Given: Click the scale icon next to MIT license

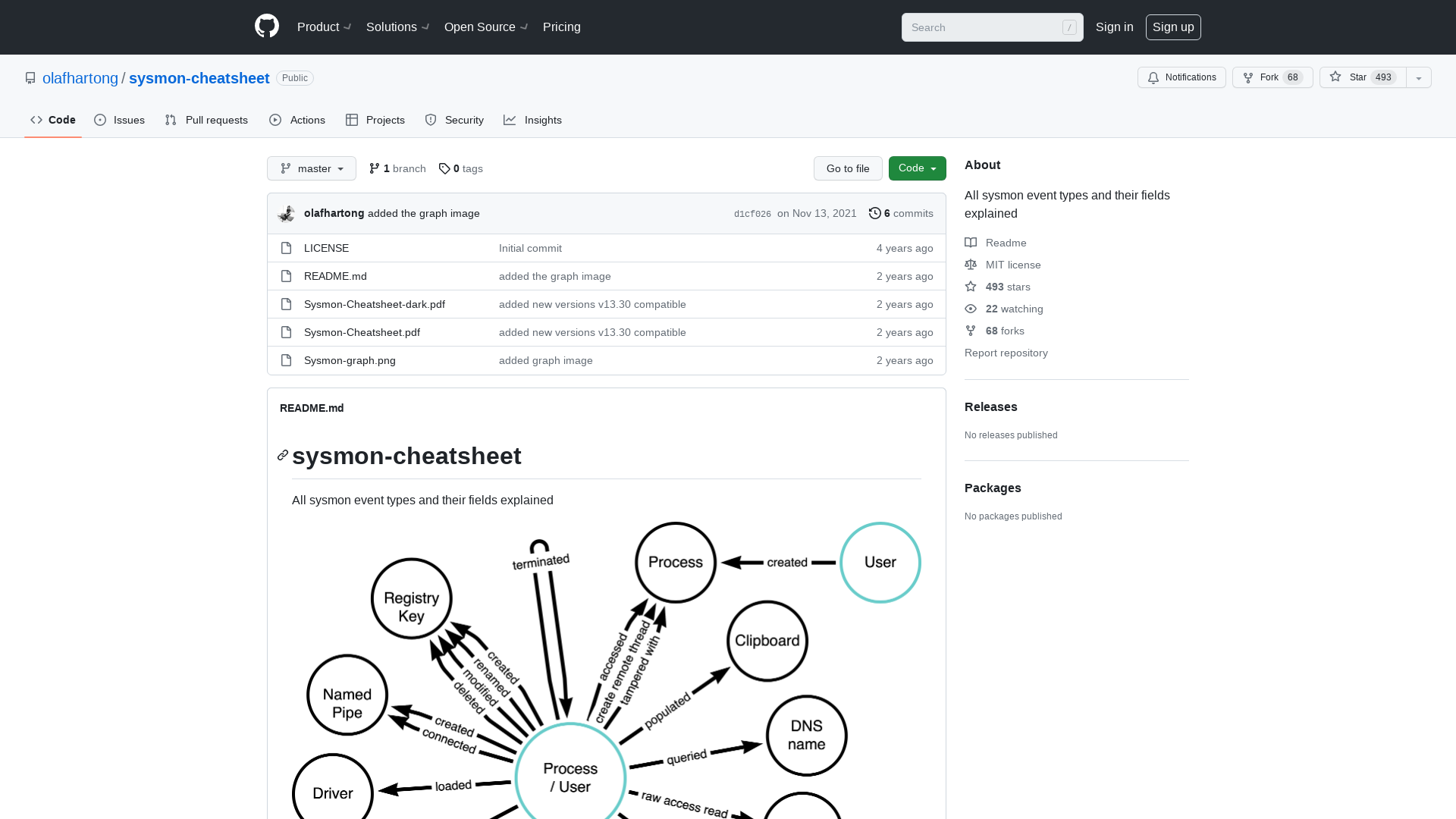Looking at the screenshot, I should coord(971,265).
